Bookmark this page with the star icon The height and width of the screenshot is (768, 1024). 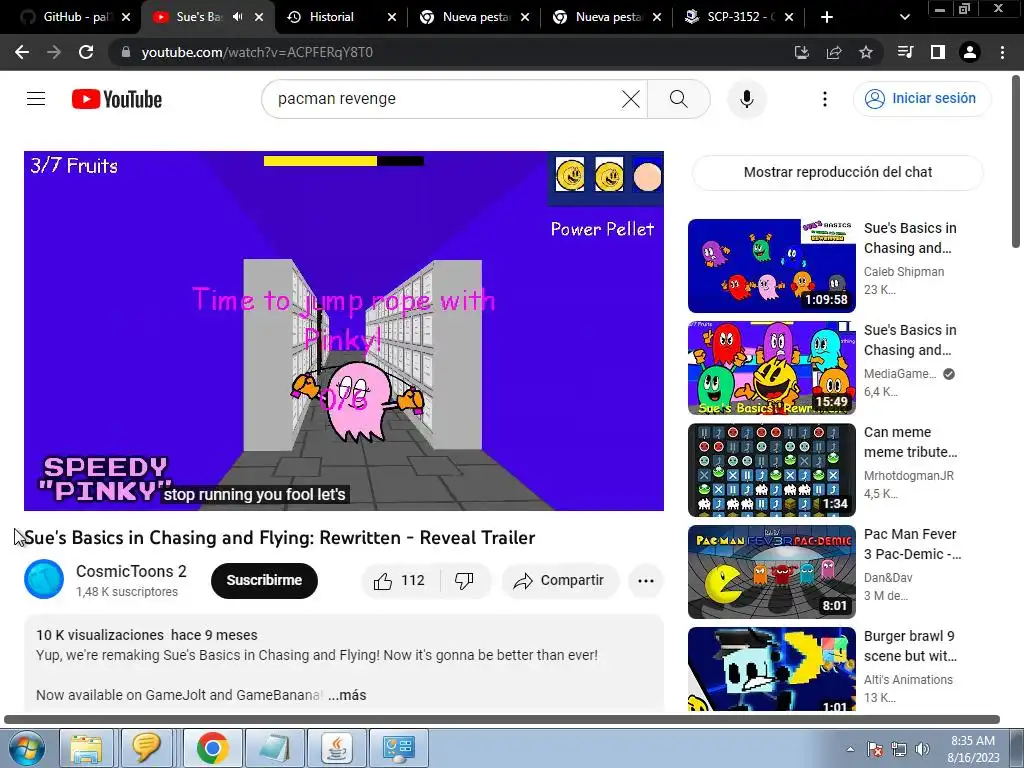[x=866, y=52]
